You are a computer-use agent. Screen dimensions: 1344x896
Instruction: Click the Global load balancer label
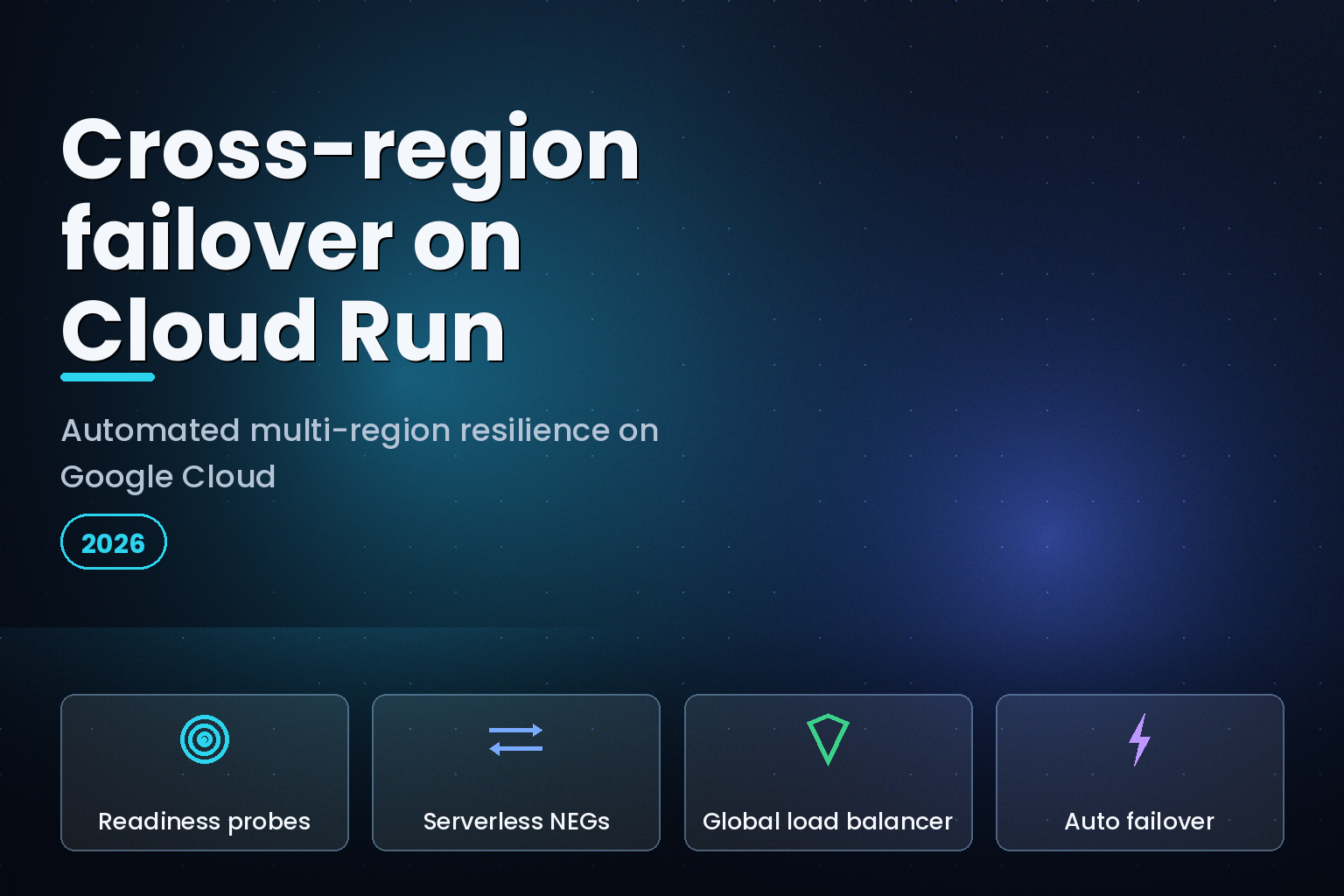click(x=828, y=822)
